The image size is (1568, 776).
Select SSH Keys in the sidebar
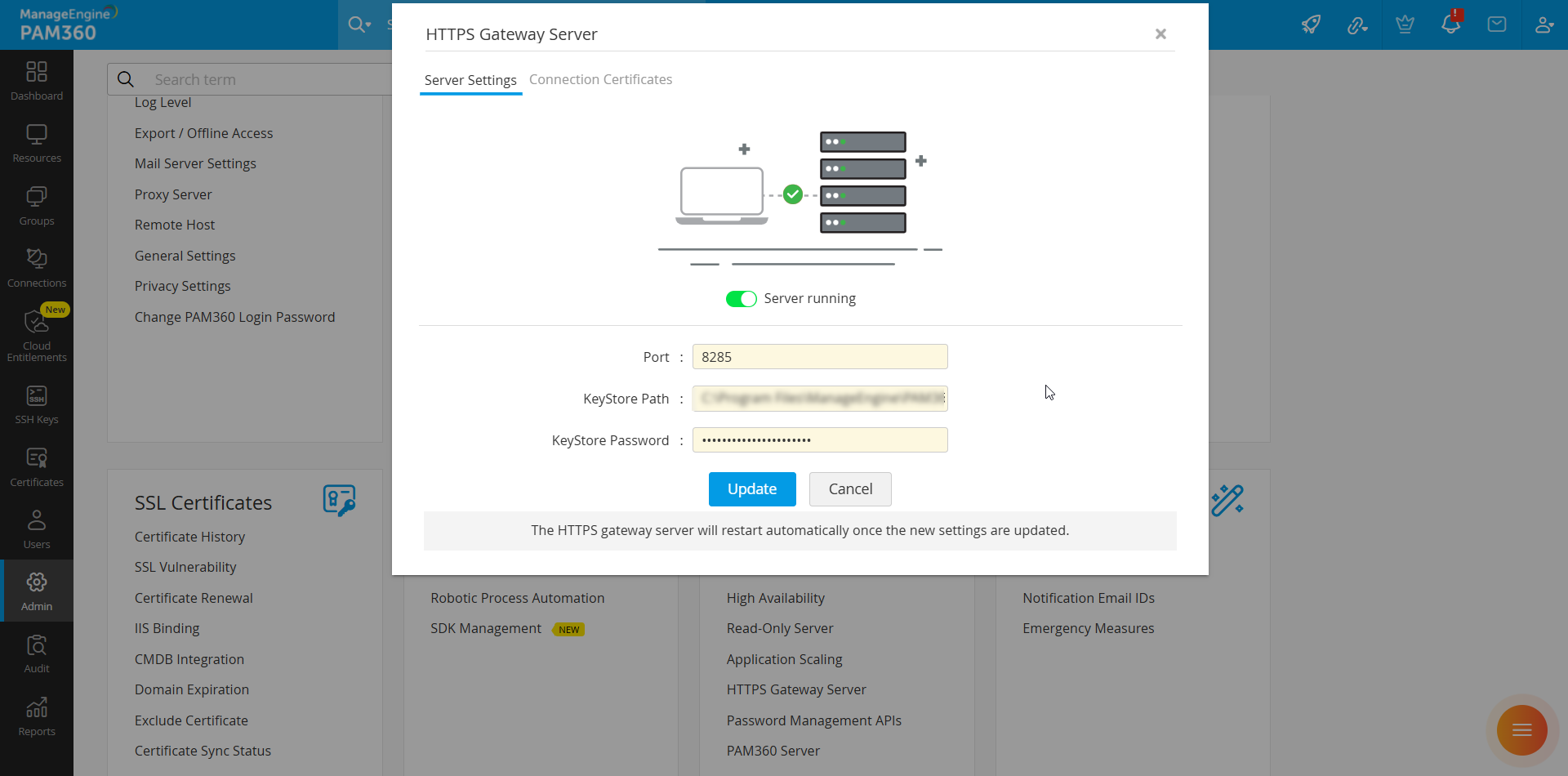[x=36, y=404]
